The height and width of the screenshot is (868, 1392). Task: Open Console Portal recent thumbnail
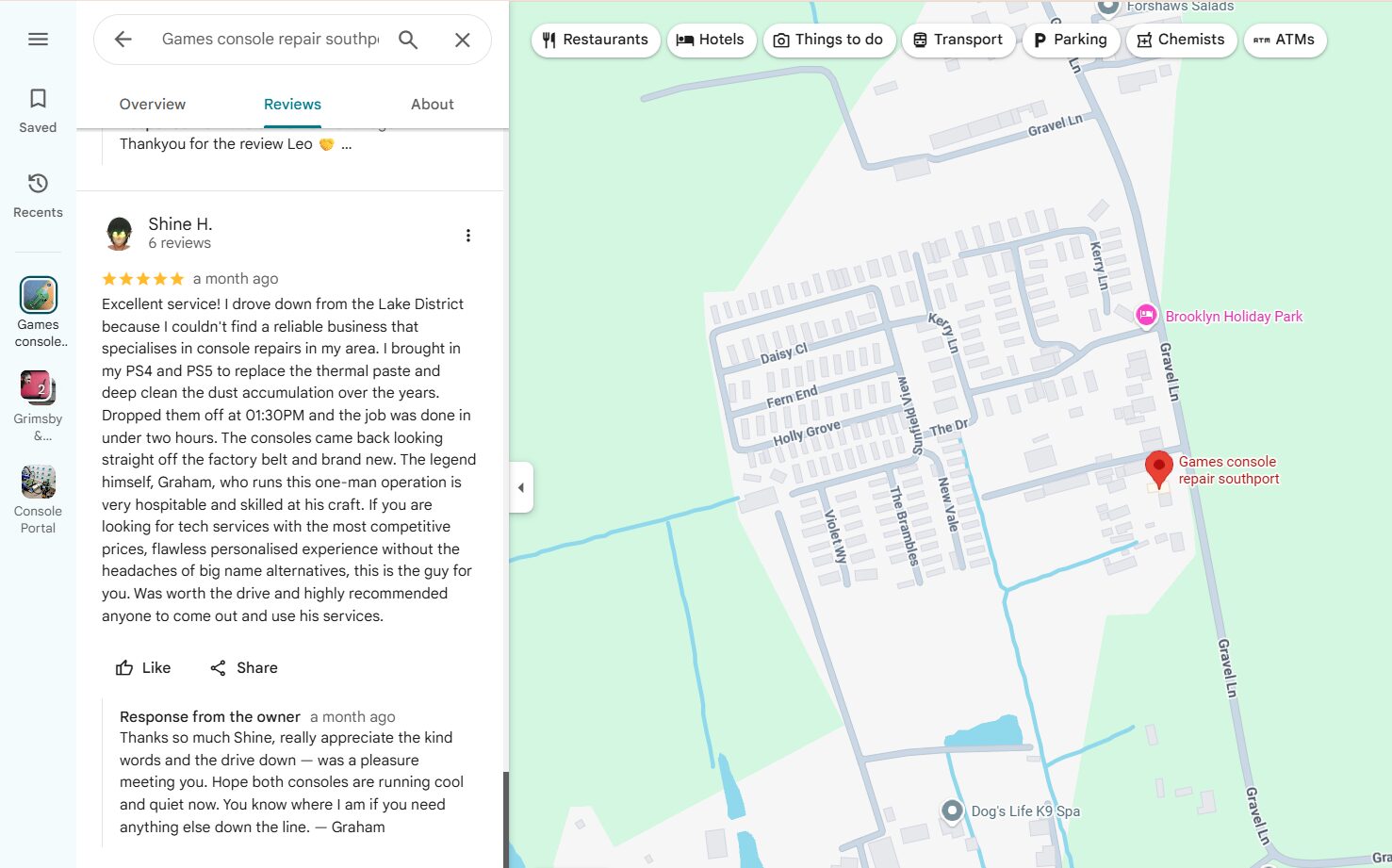click(x=38, y=482)
